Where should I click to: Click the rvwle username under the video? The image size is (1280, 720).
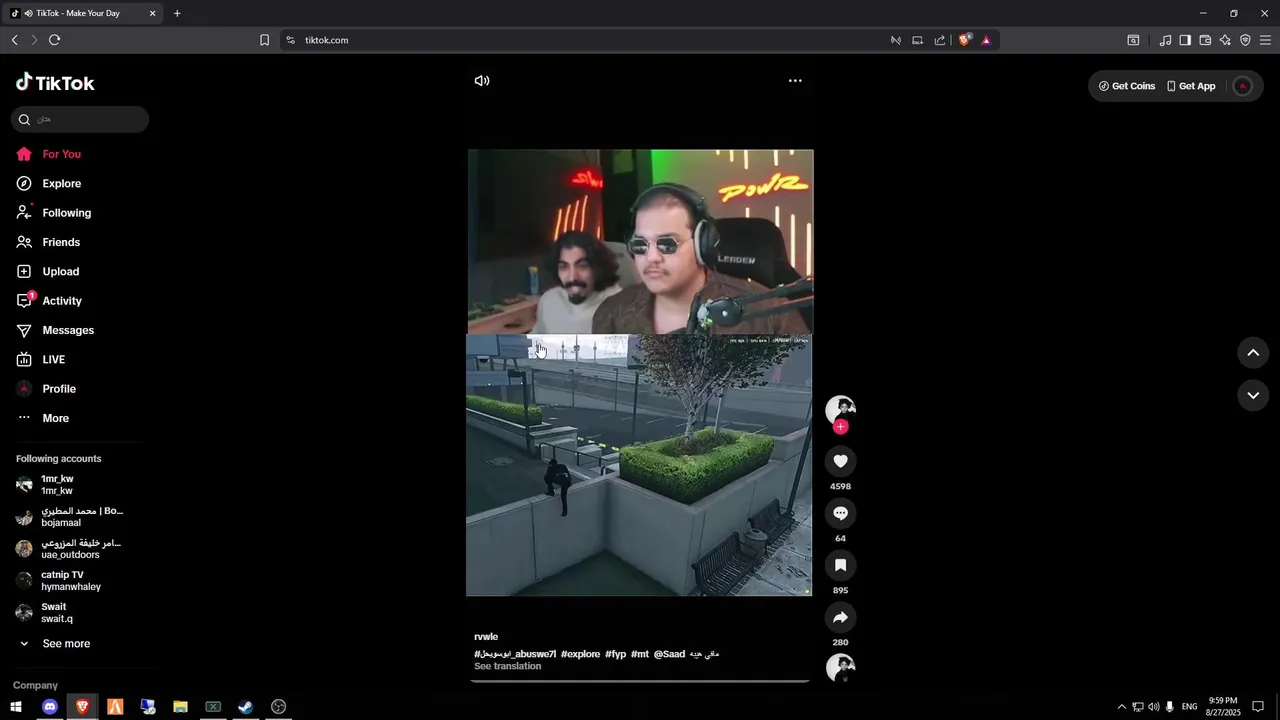[486, 637]
